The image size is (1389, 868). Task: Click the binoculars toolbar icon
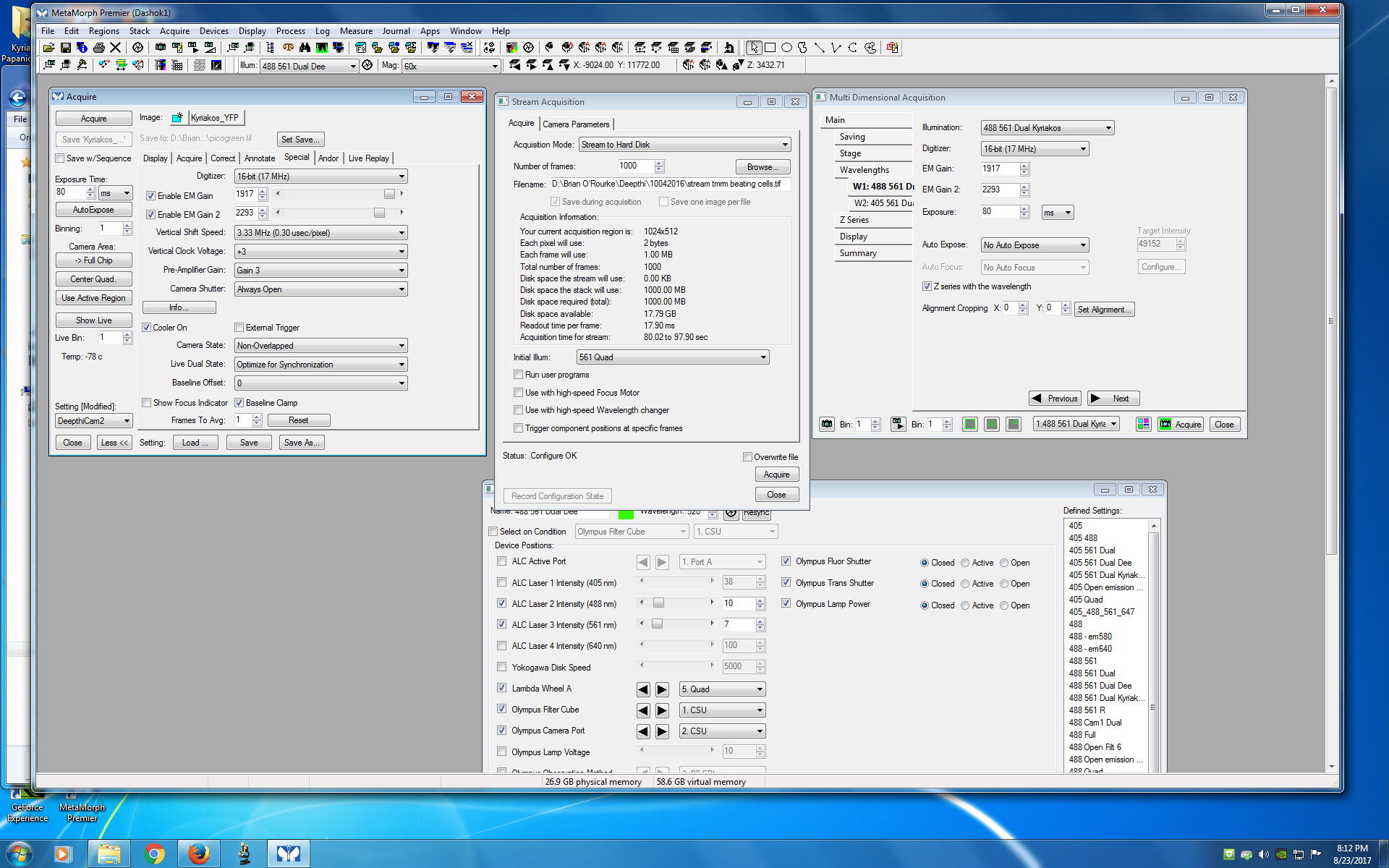(x=305, y=48)
